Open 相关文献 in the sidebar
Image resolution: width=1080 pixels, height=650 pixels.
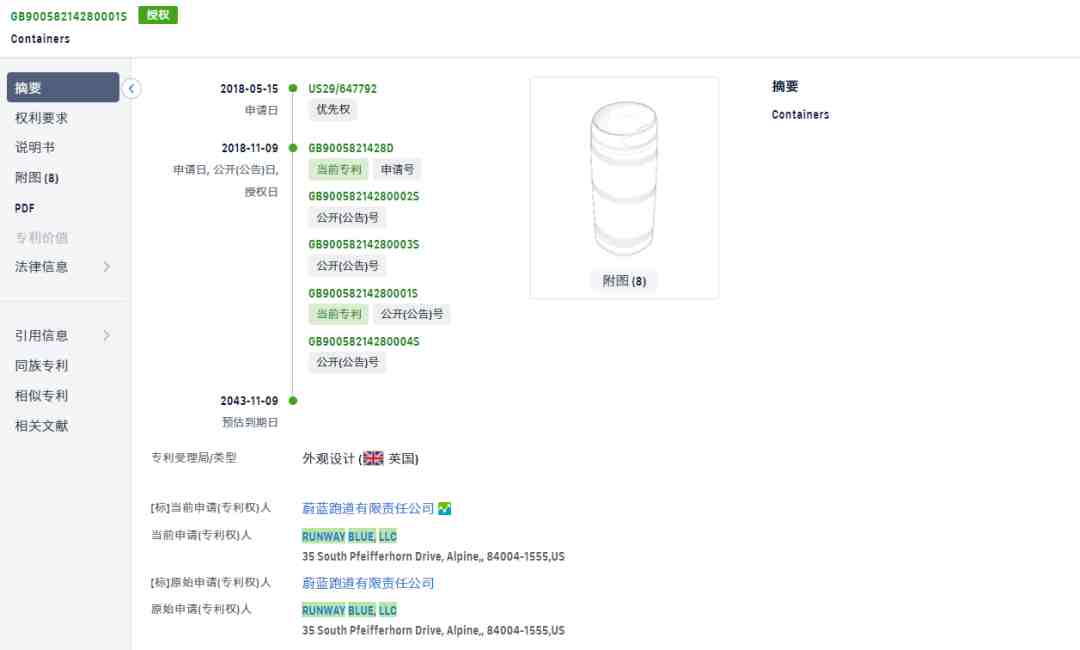(x=42, y=426)
